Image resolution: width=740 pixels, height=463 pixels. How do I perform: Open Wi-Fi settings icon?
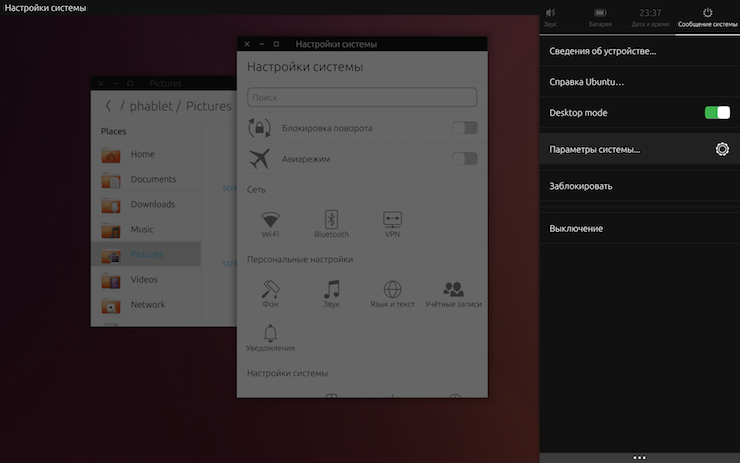coord(270,219)
